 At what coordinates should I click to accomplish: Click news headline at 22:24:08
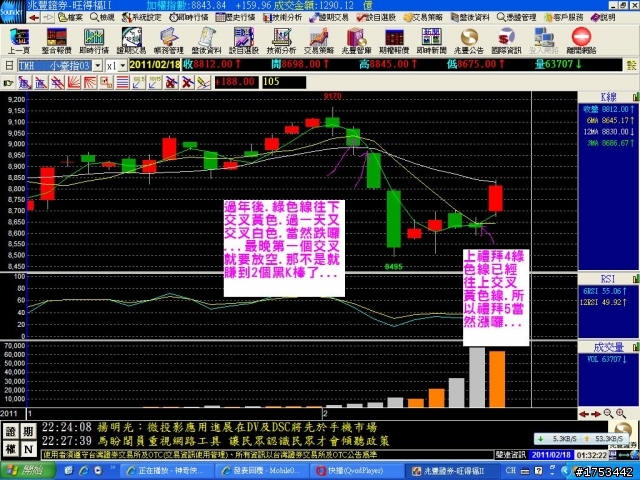[x=237, y=427]
